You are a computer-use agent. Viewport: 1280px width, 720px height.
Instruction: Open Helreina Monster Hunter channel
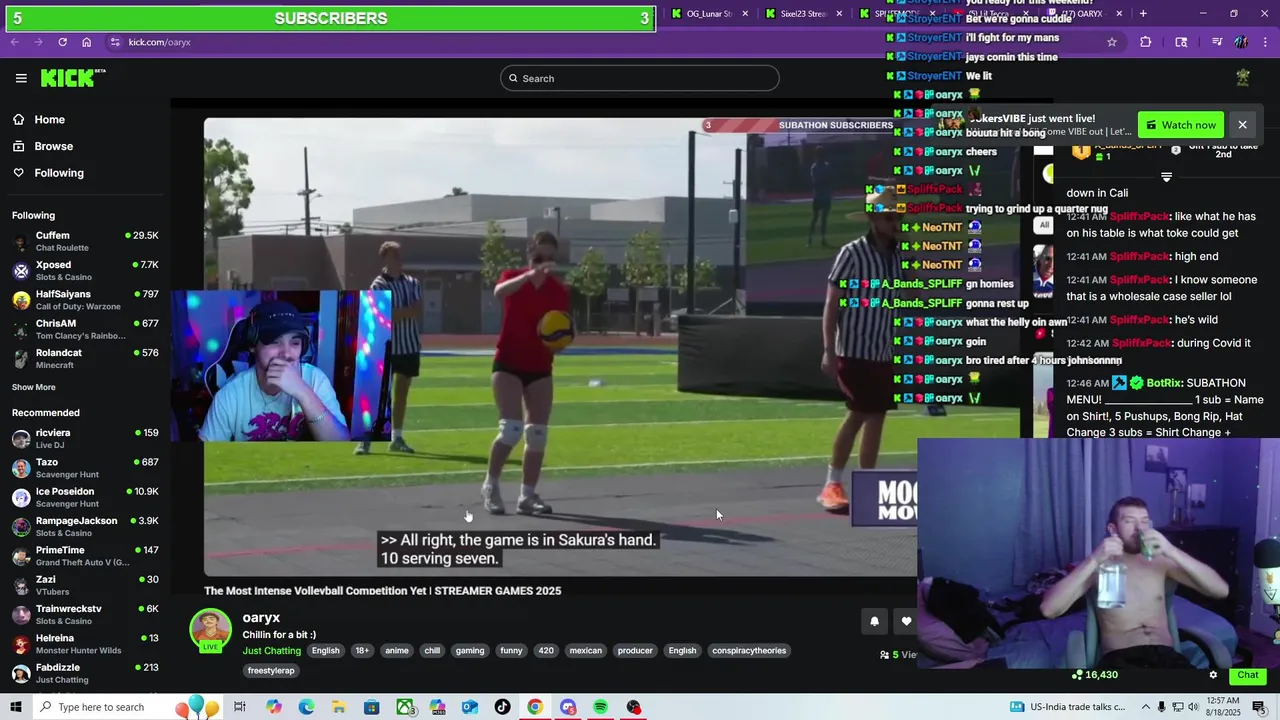click(x=85, y=644)
